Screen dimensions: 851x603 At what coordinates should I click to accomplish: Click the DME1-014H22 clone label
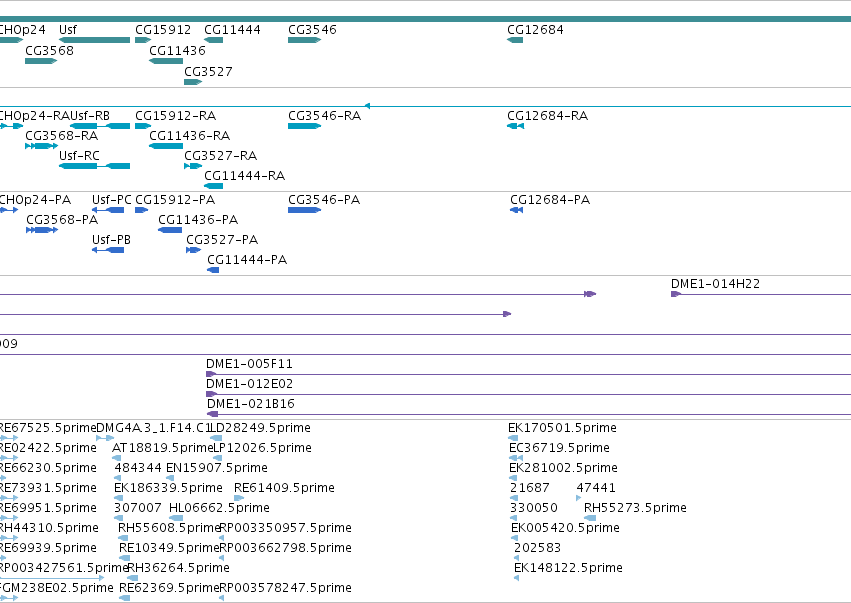click(715, 284)
